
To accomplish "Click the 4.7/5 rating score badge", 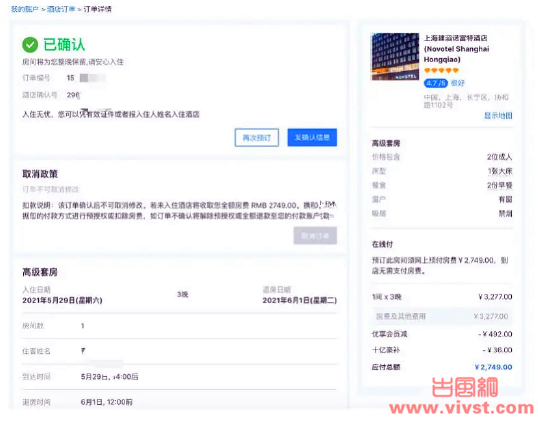I will 436,83.
